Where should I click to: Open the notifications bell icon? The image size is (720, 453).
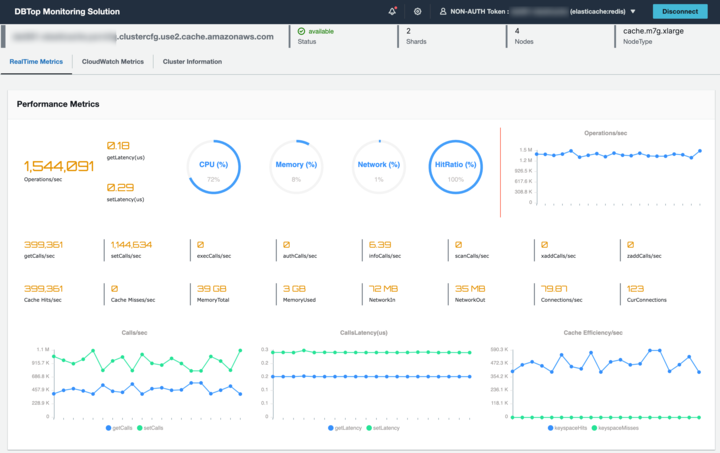392,11
